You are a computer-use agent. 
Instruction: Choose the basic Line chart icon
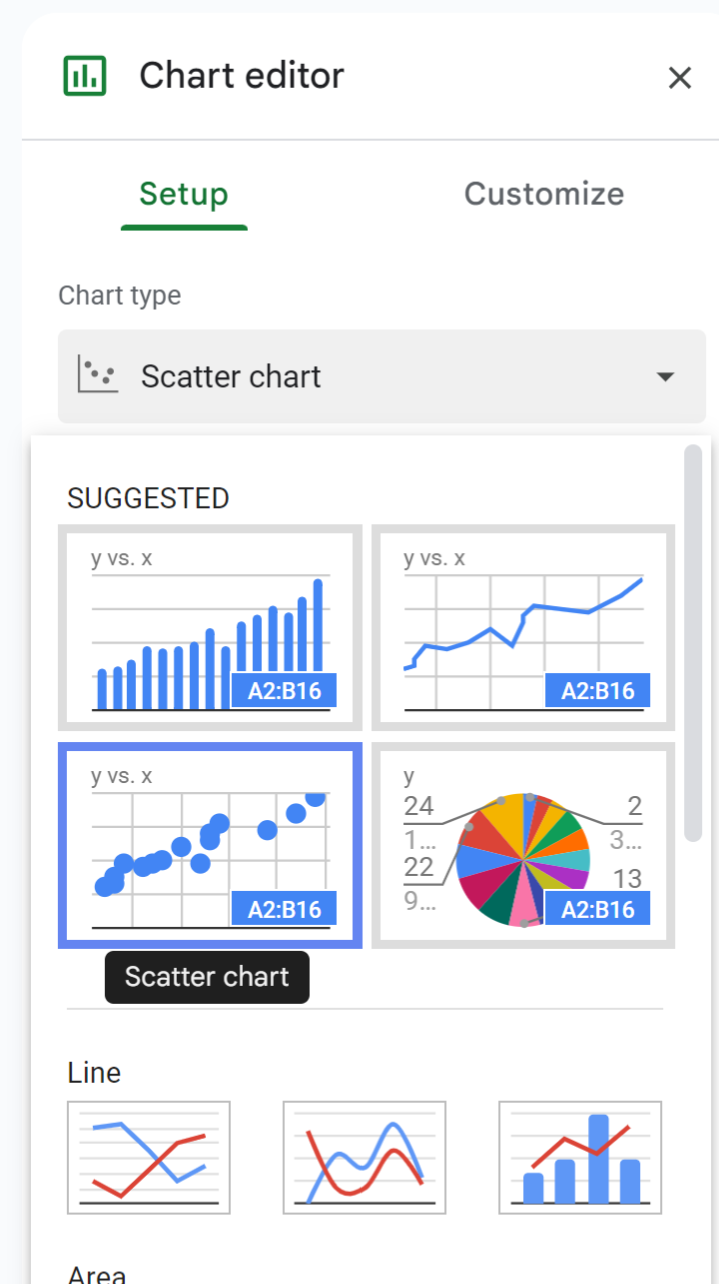pyautogui.click(x=149, y=1157)
